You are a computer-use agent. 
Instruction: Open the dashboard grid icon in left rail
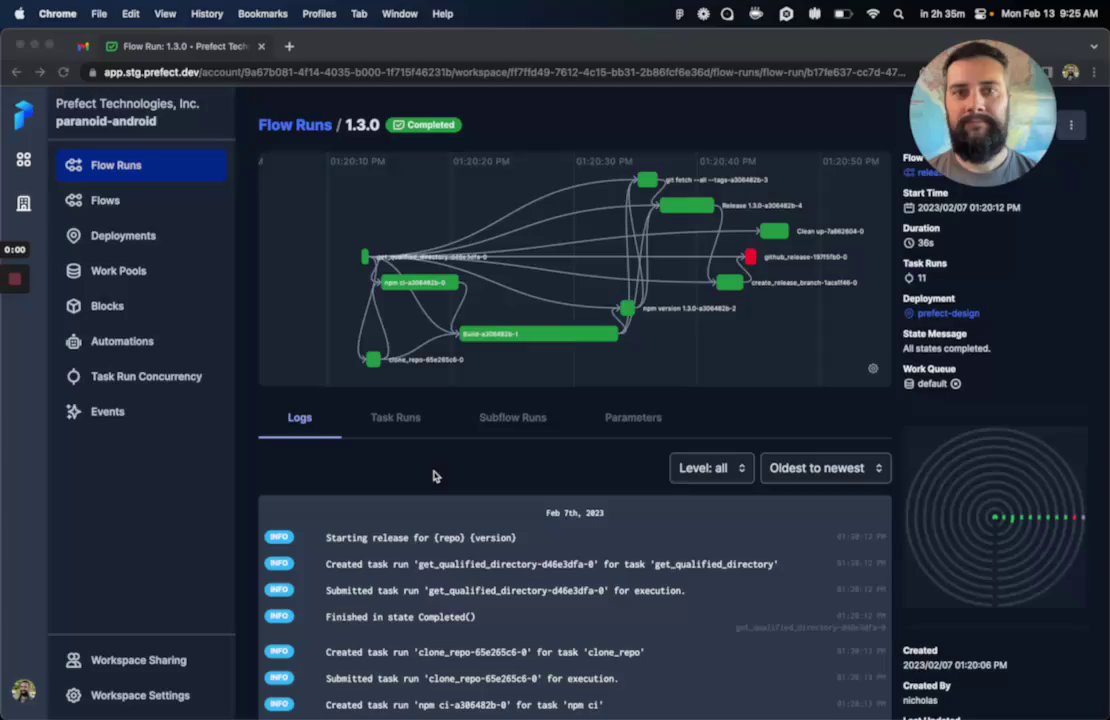coord(23,160)
